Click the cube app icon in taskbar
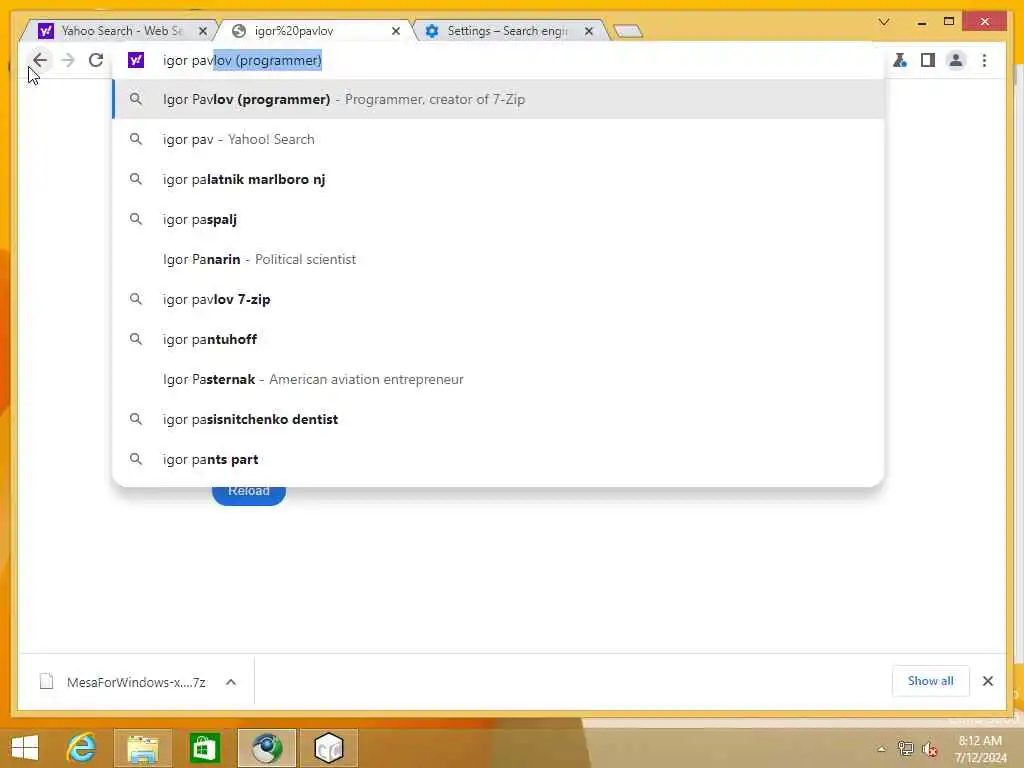Screen dimensions: 1024x768 coord(329,748)
